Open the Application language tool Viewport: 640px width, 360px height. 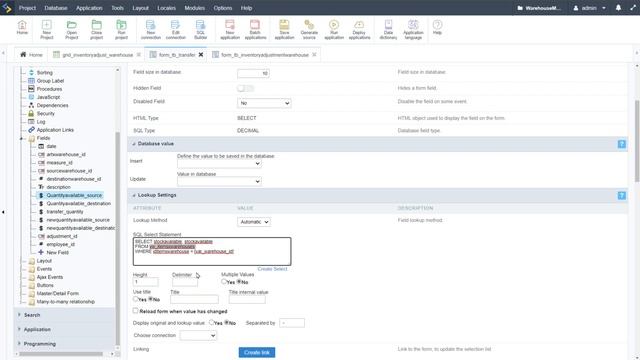click(413, 29)
